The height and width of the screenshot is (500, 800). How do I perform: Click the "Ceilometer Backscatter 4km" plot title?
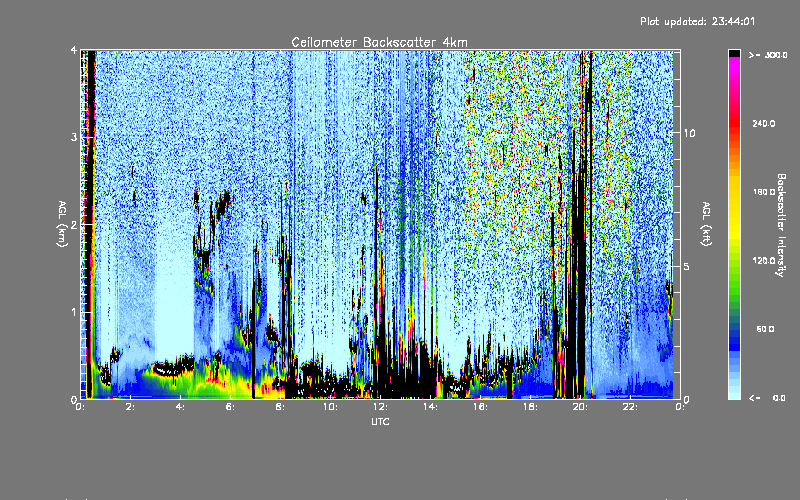379,42
